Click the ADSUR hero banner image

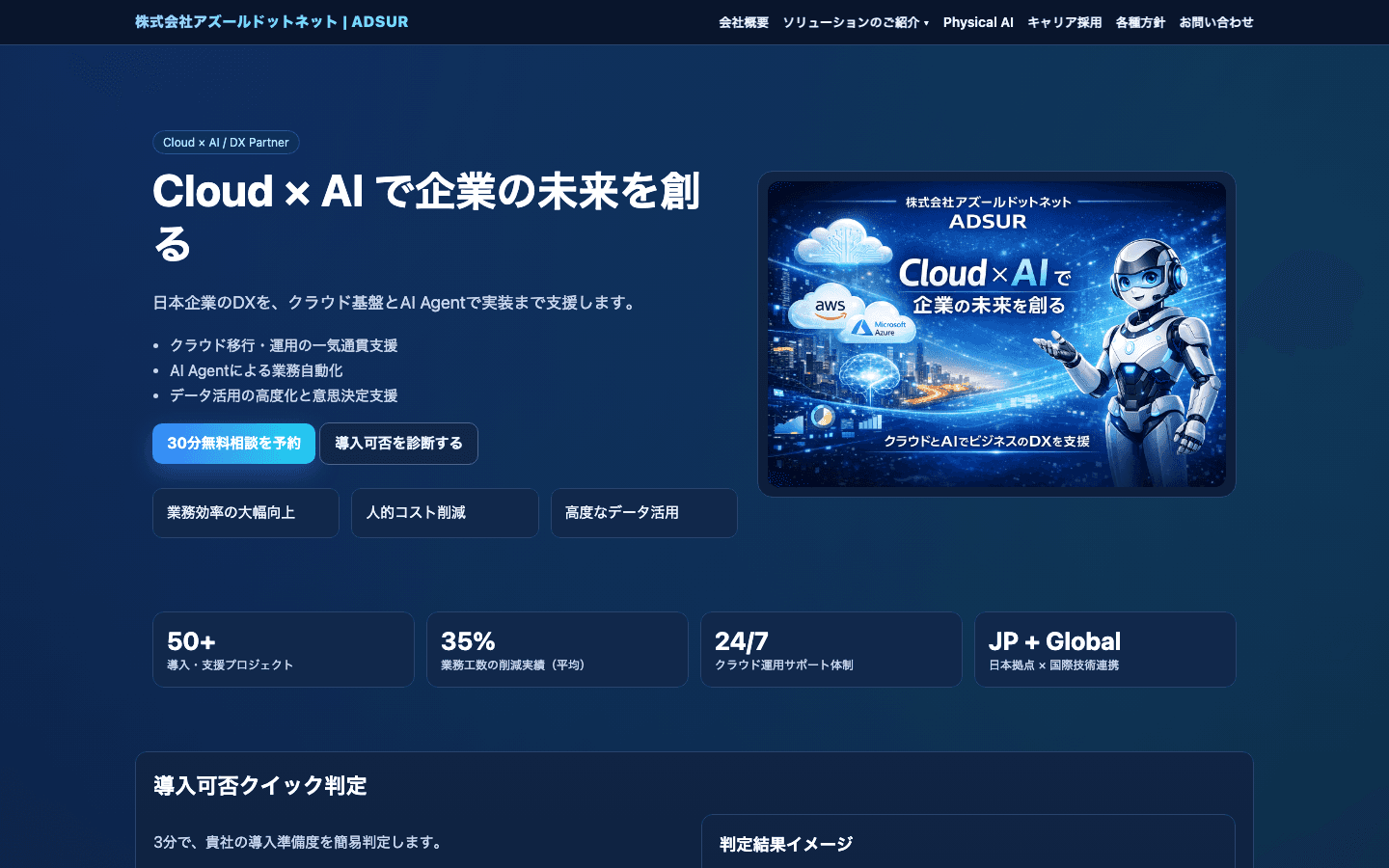[996, 335]
